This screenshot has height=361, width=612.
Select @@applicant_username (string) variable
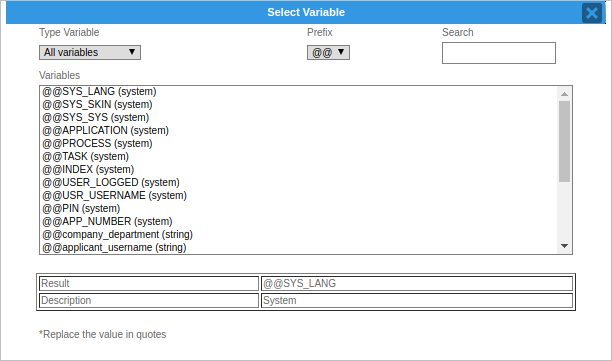pyautogui.click(x=299, y=247)
